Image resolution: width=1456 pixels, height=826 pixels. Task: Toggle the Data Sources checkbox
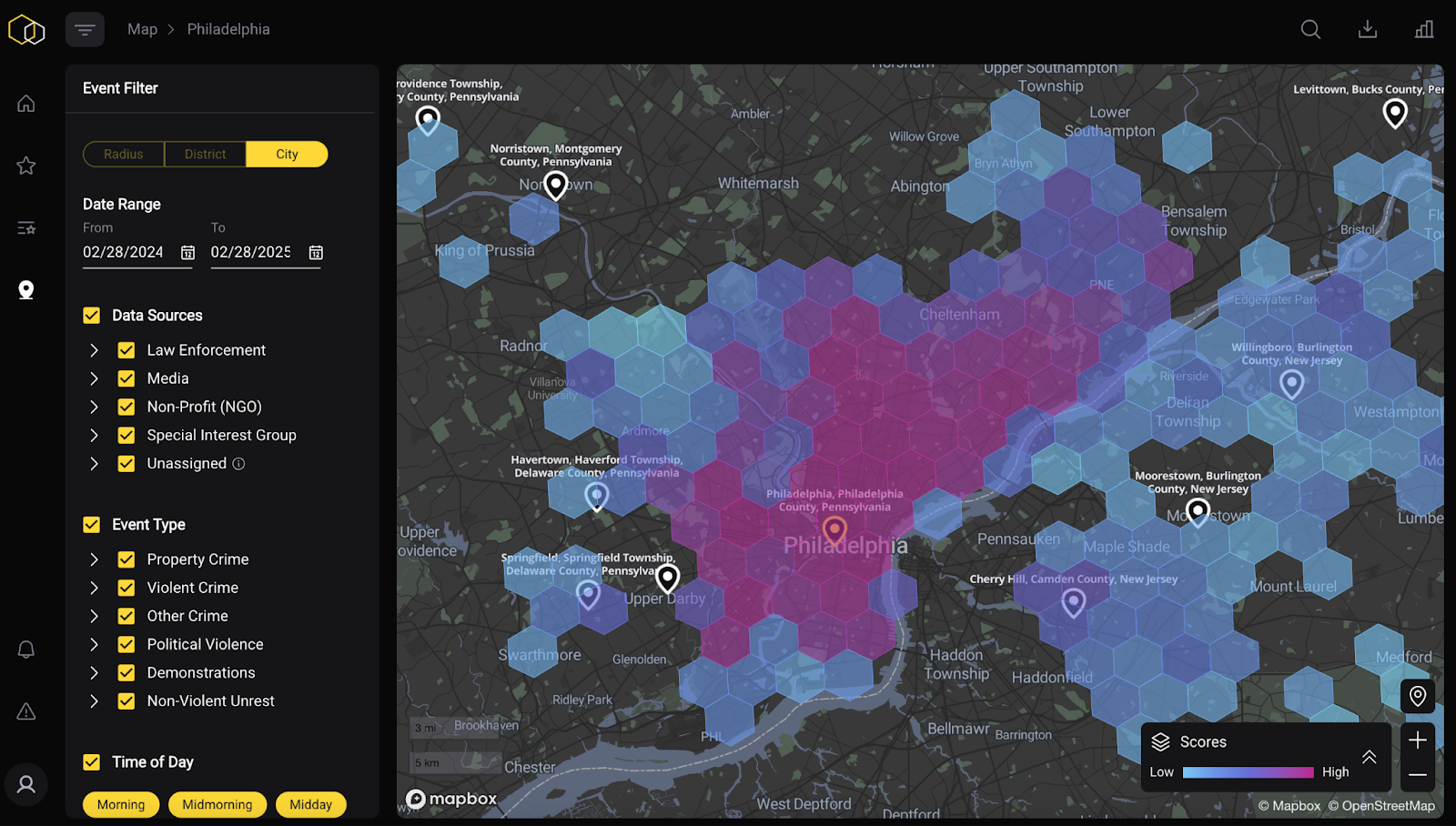pyautogui.click(x=92, y=316)
